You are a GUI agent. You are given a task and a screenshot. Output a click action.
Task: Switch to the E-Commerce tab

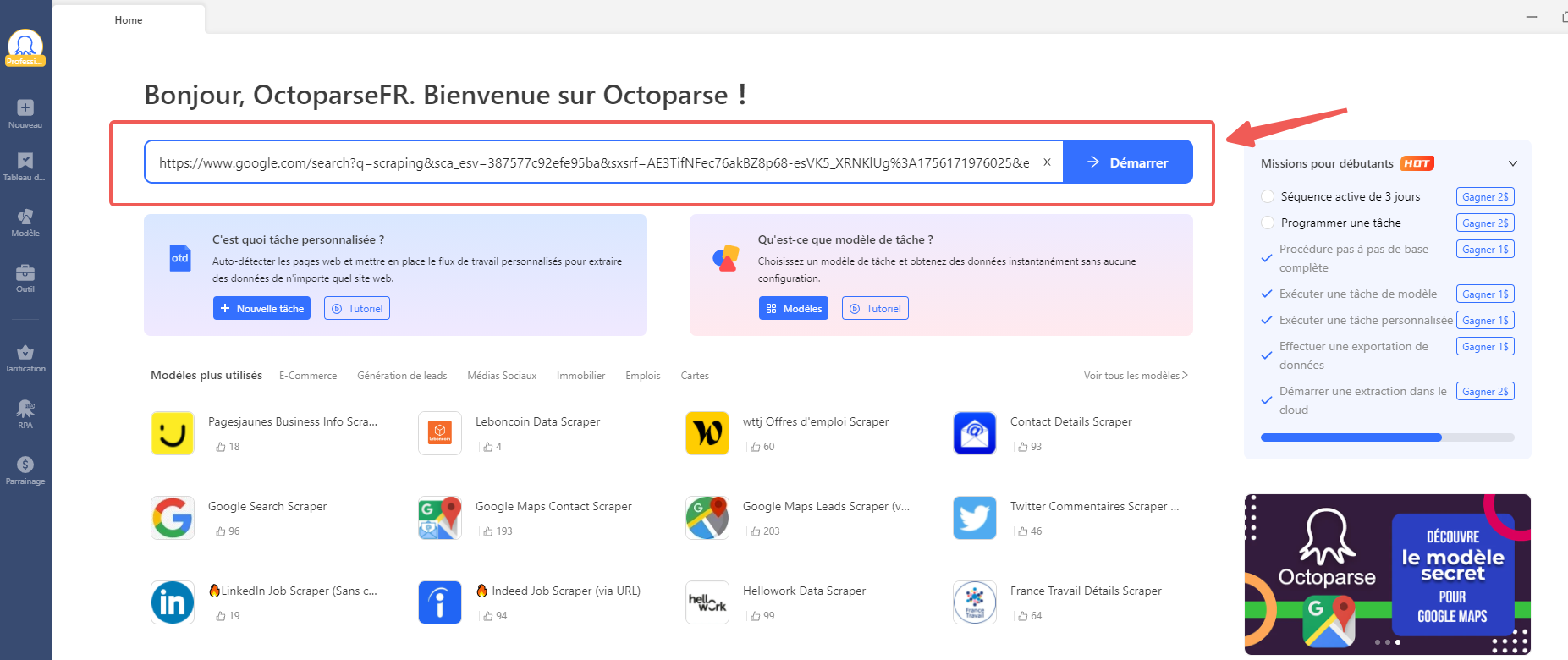pos(308,376)
